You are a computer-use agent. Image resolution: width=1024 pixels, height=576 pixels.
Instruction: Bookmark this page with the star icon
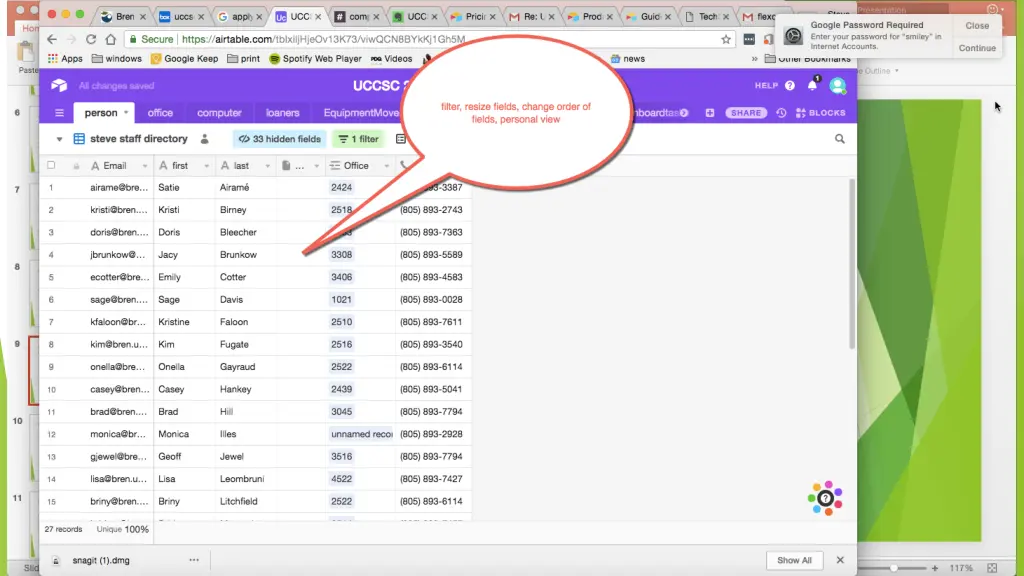pos(726,39)
